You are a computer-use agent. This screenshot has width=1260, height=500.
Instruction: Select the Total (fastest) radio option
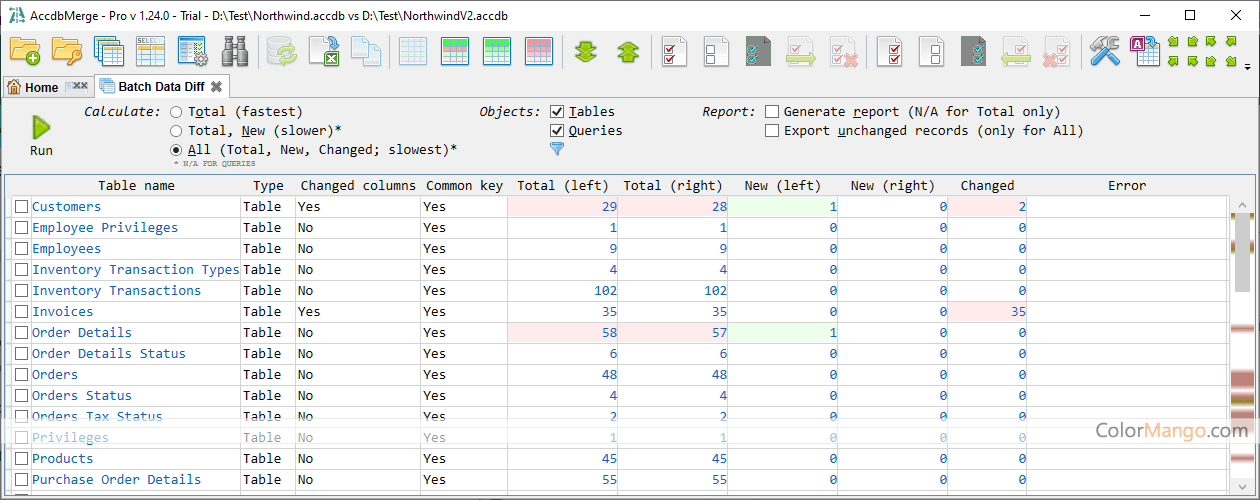(x=176, y=112)
